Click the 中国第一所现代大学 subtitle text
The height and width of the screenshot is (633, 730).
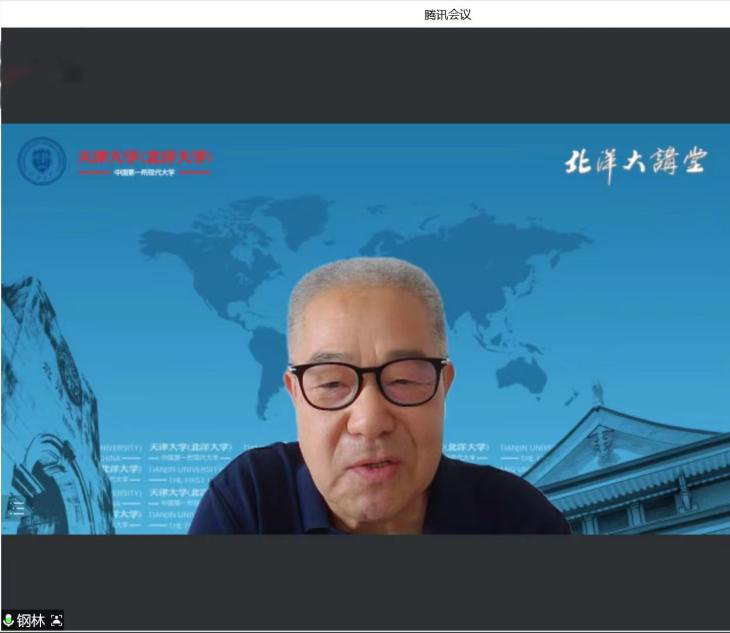(146, 173)
